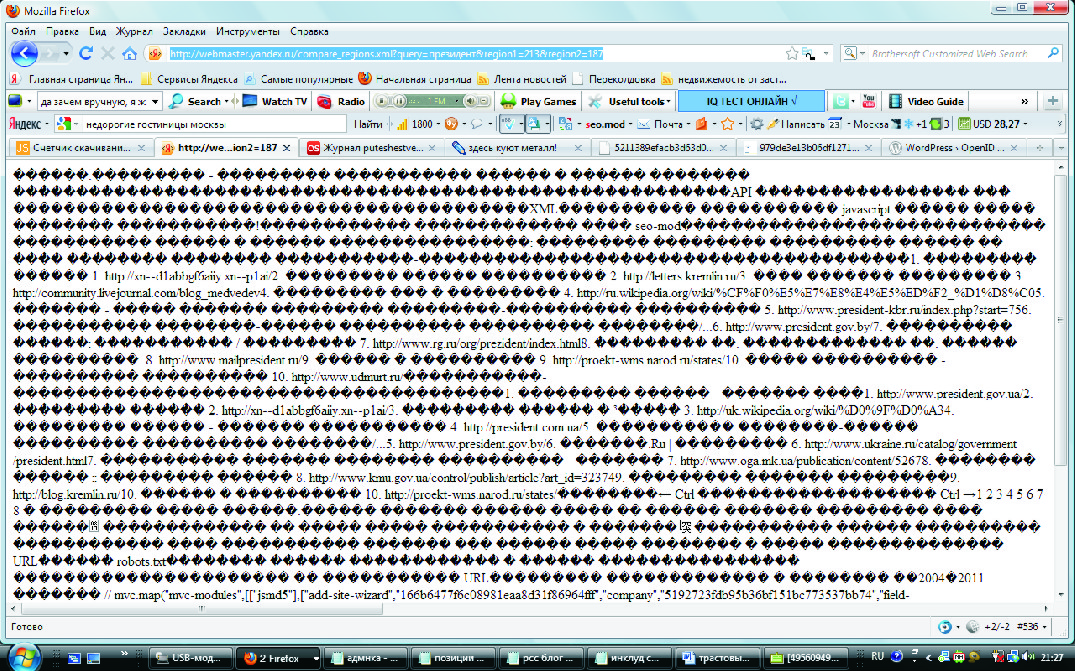Pause radio with the player pause button

pyautogui.click(x=400, y=101)
